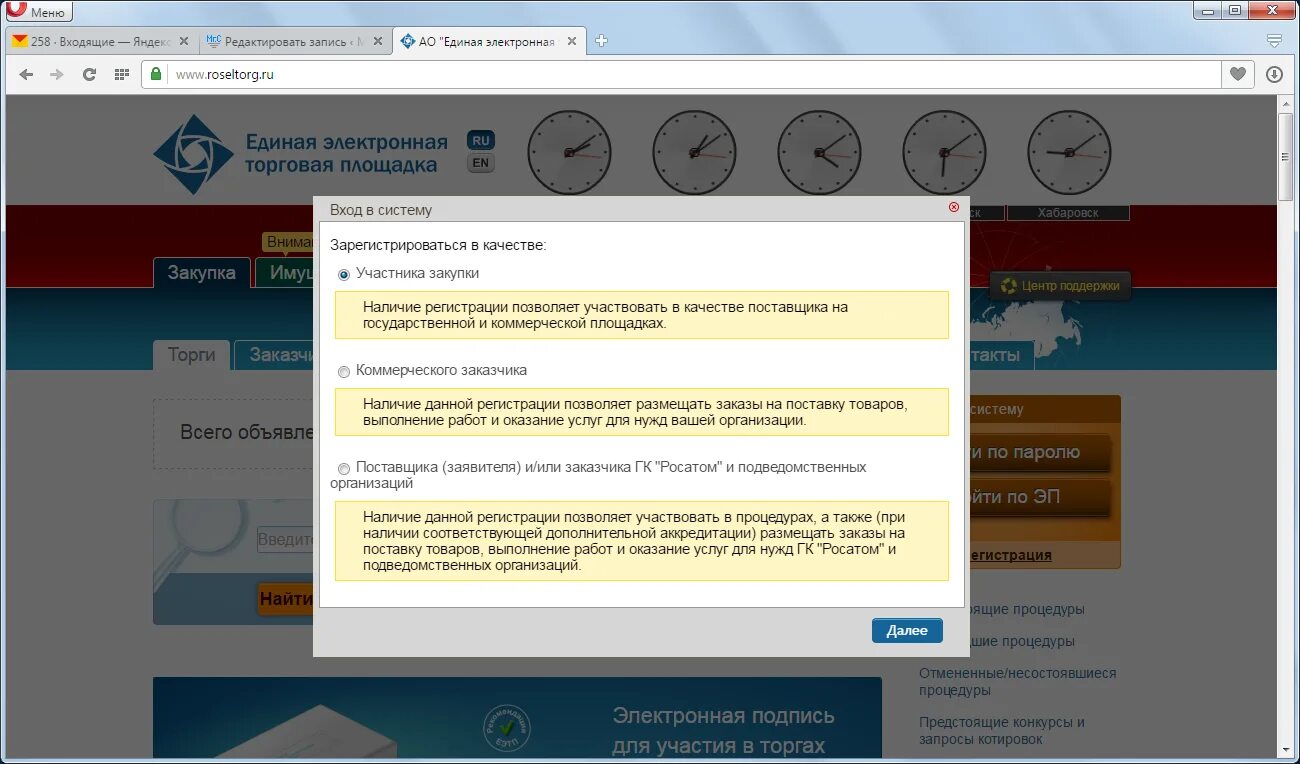Close the Вход в систему dialog
The width and height of the screenshot is (1300, 764).
point(953,207)
